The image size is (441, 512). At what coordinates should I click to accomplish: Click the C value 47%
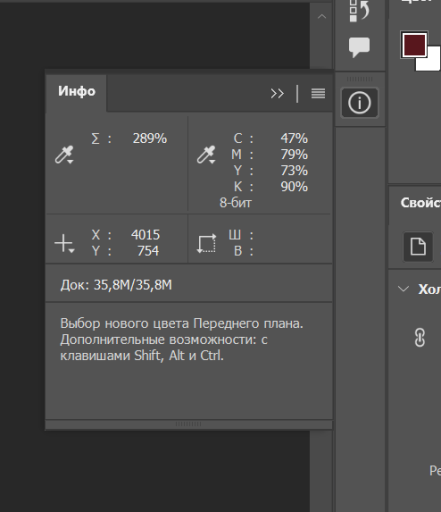tap(294, 138)
